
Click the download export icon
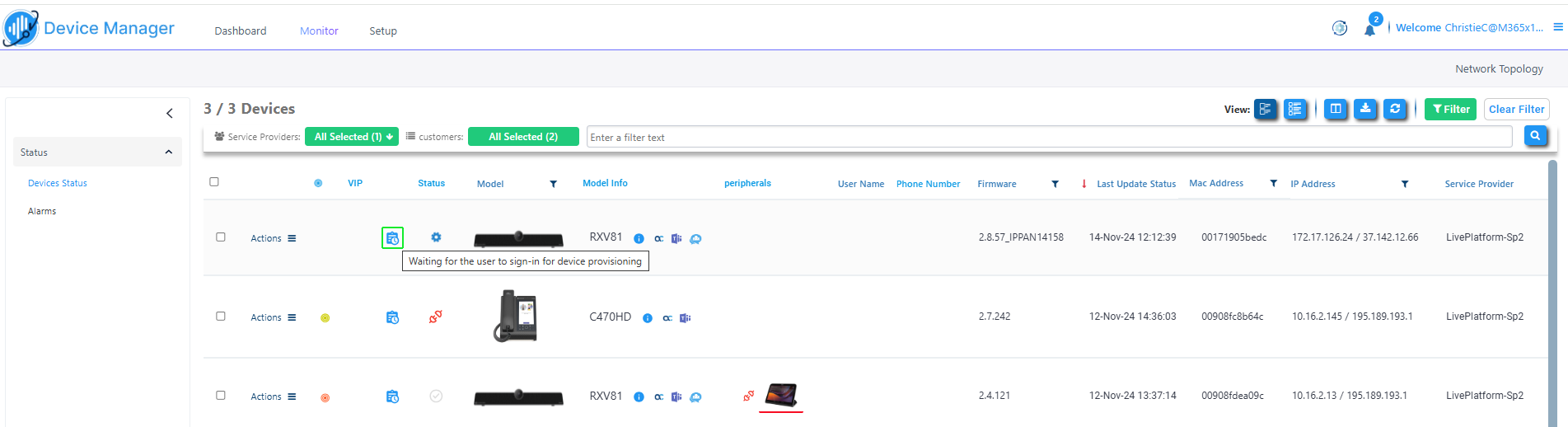click(1365, 109)
